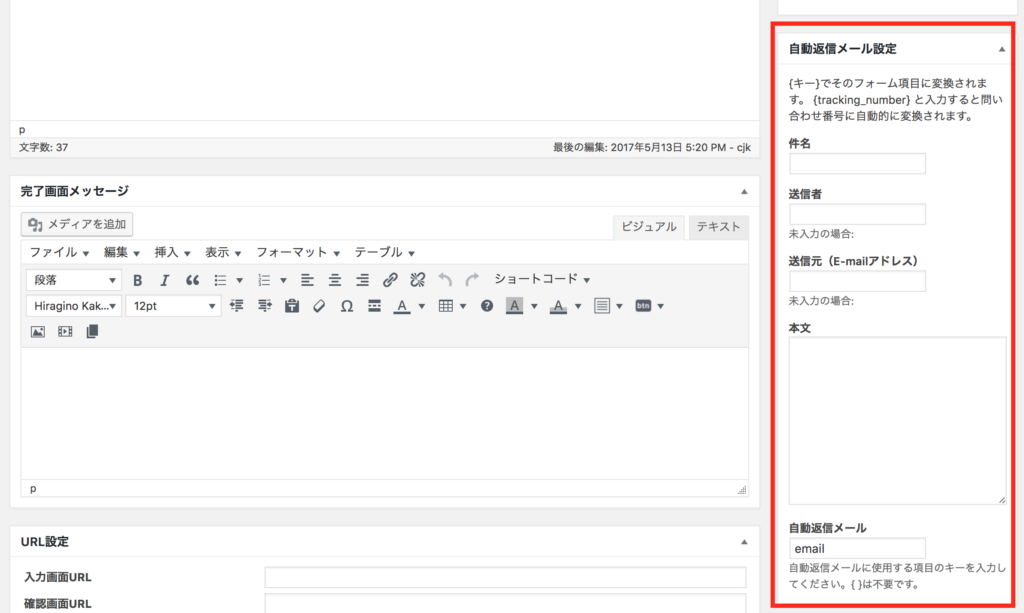
Task: Open the ファイル menu
Action: point(59,252)
